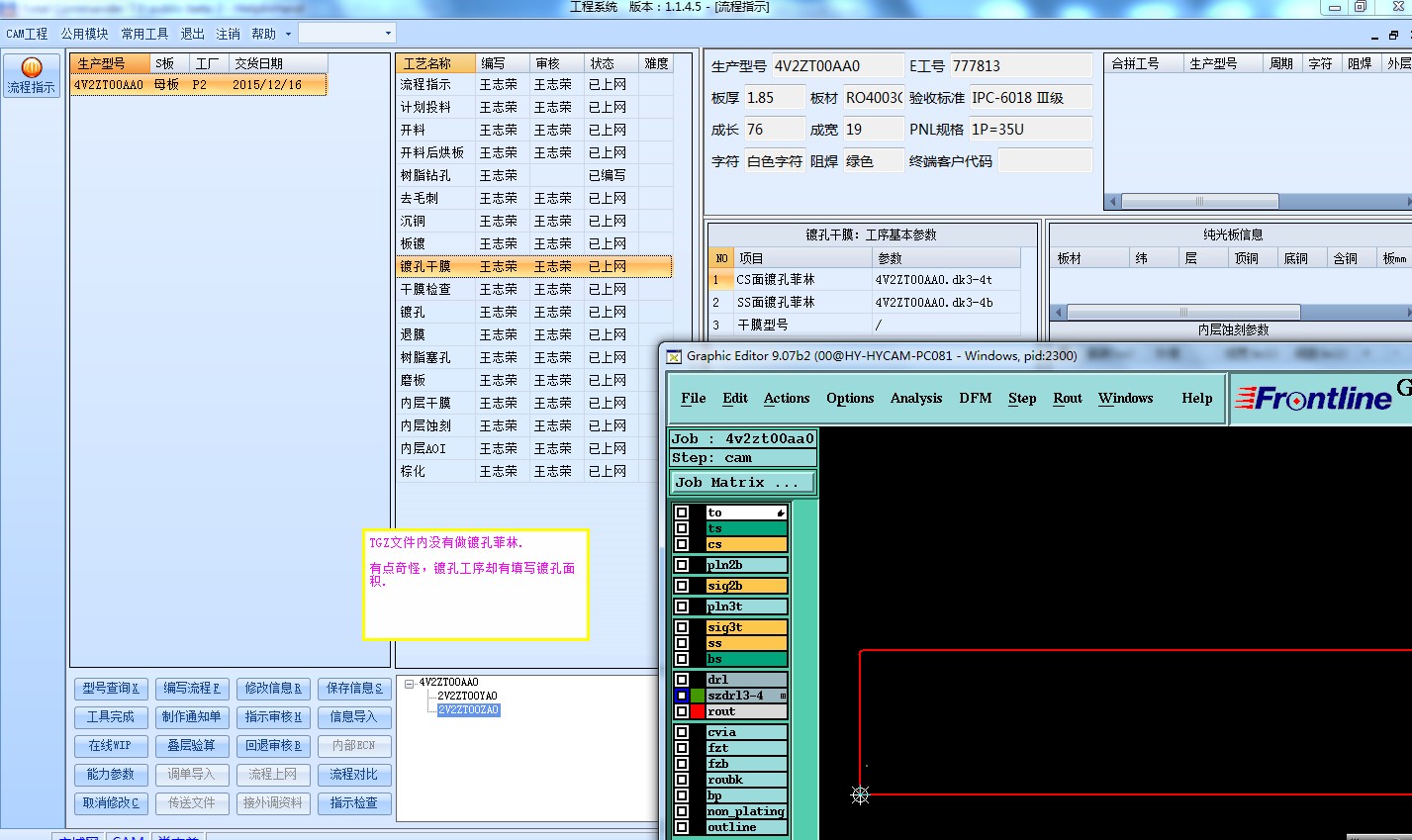Click the 生产型号 input field

pos(837,66)
